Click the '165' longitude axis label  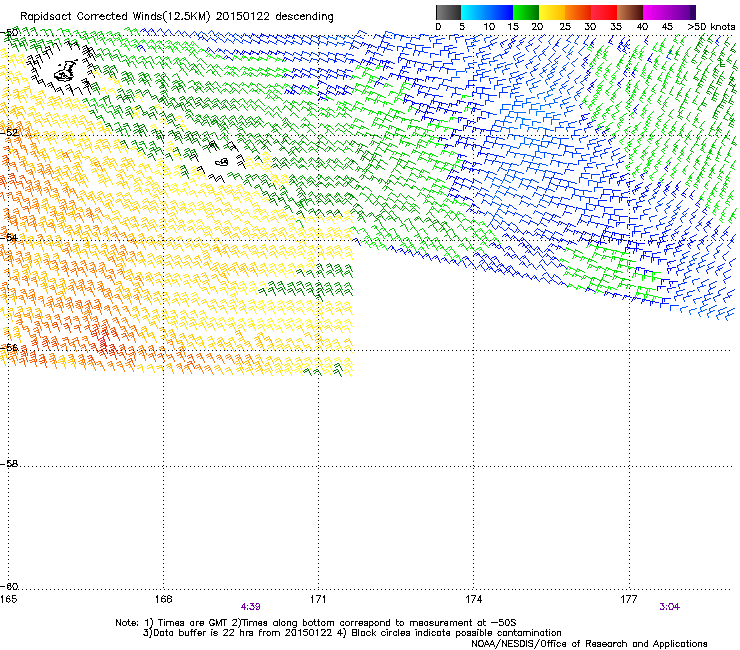point(8,599)
